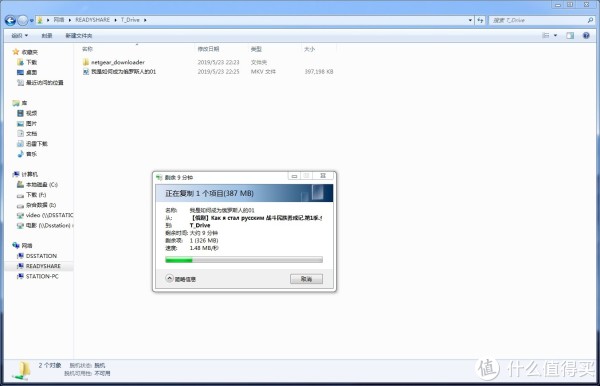The image size is (600, 386).
Task: Select the READYSHARE breadcrumb in address bar
Action: [92, 20]
